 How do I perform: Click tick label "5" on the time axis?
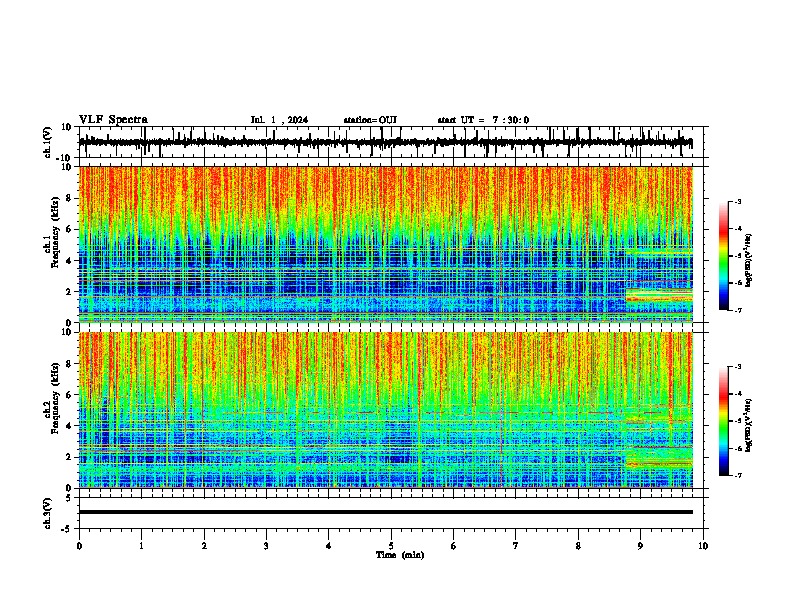[x=391, y=546]
